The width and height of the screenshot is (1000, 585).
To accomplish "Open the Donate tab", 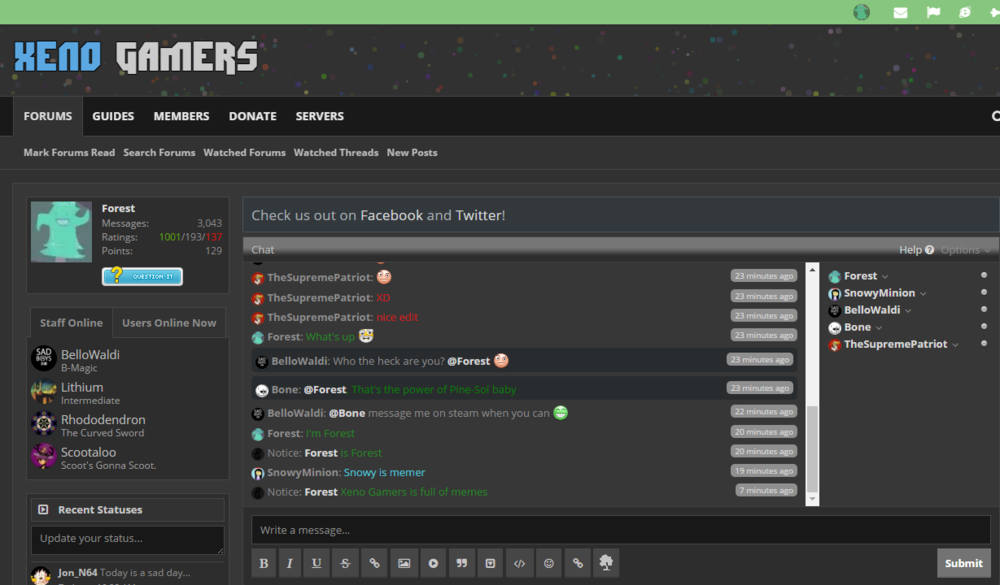I will [253, 116].
